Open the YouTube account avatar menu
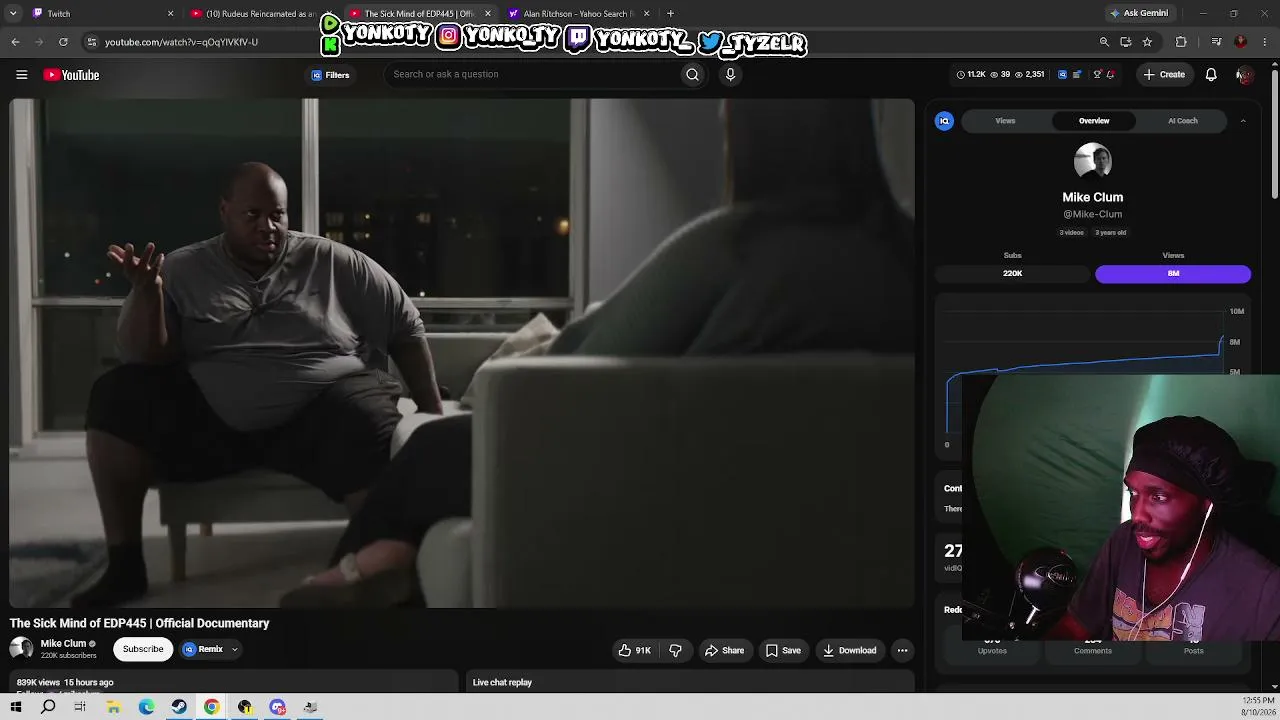Screen dimensions: 1280x720 (1243, 75)
